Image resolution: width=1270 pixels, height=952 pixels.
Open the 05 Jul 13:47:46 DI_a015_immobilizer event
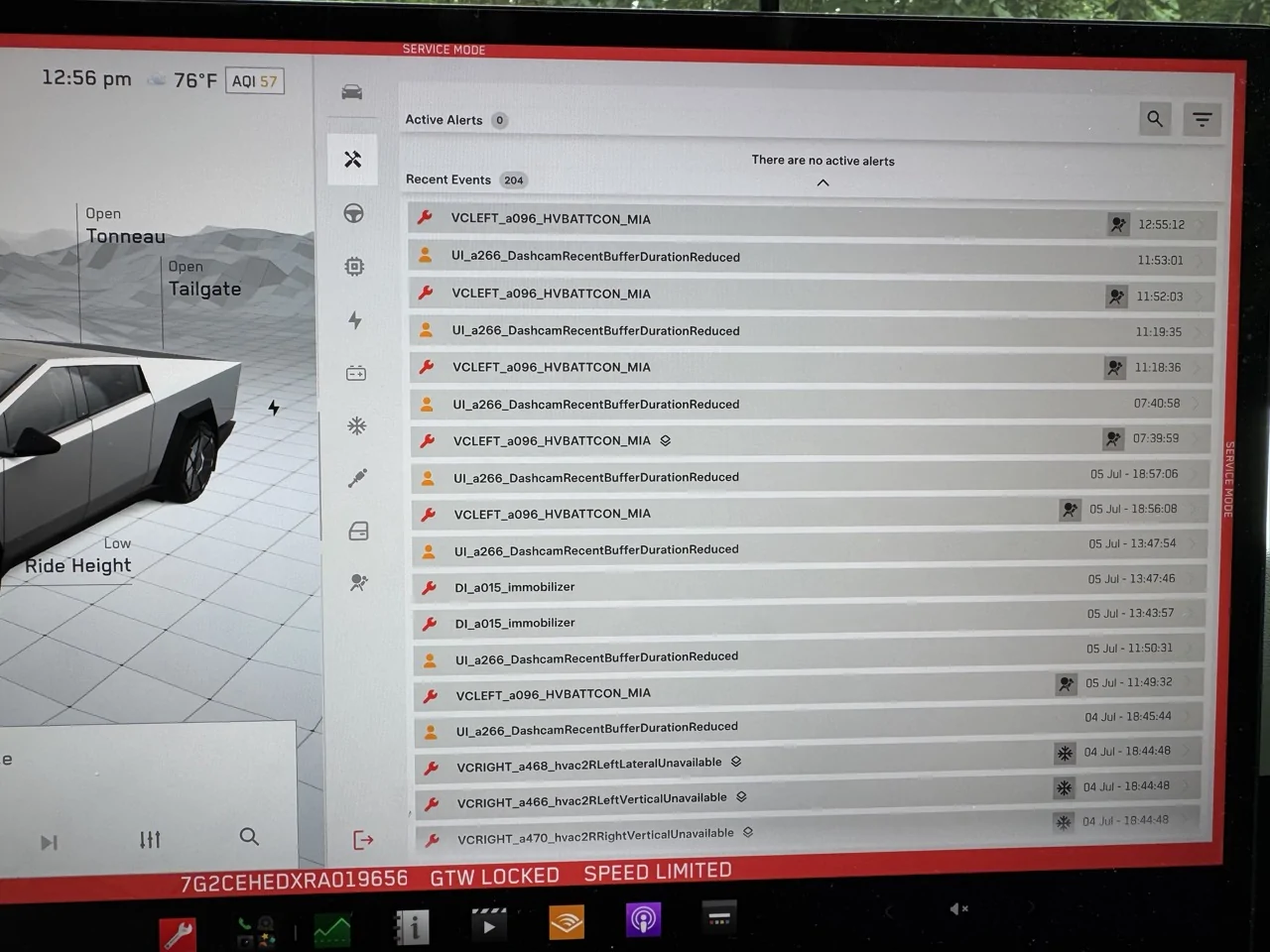pos(809,585)
